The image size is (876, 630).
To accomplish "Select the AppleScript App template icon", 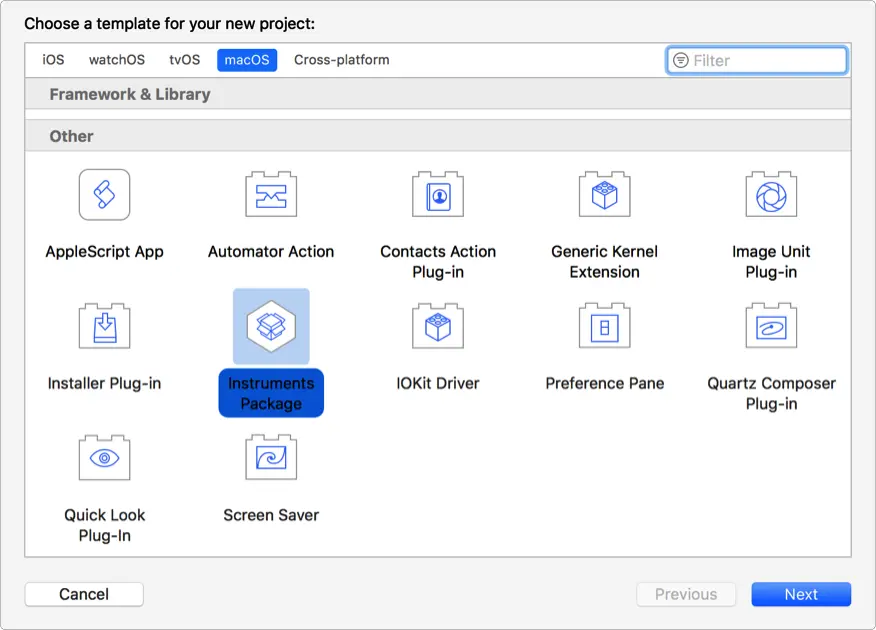I will (104, 194).
